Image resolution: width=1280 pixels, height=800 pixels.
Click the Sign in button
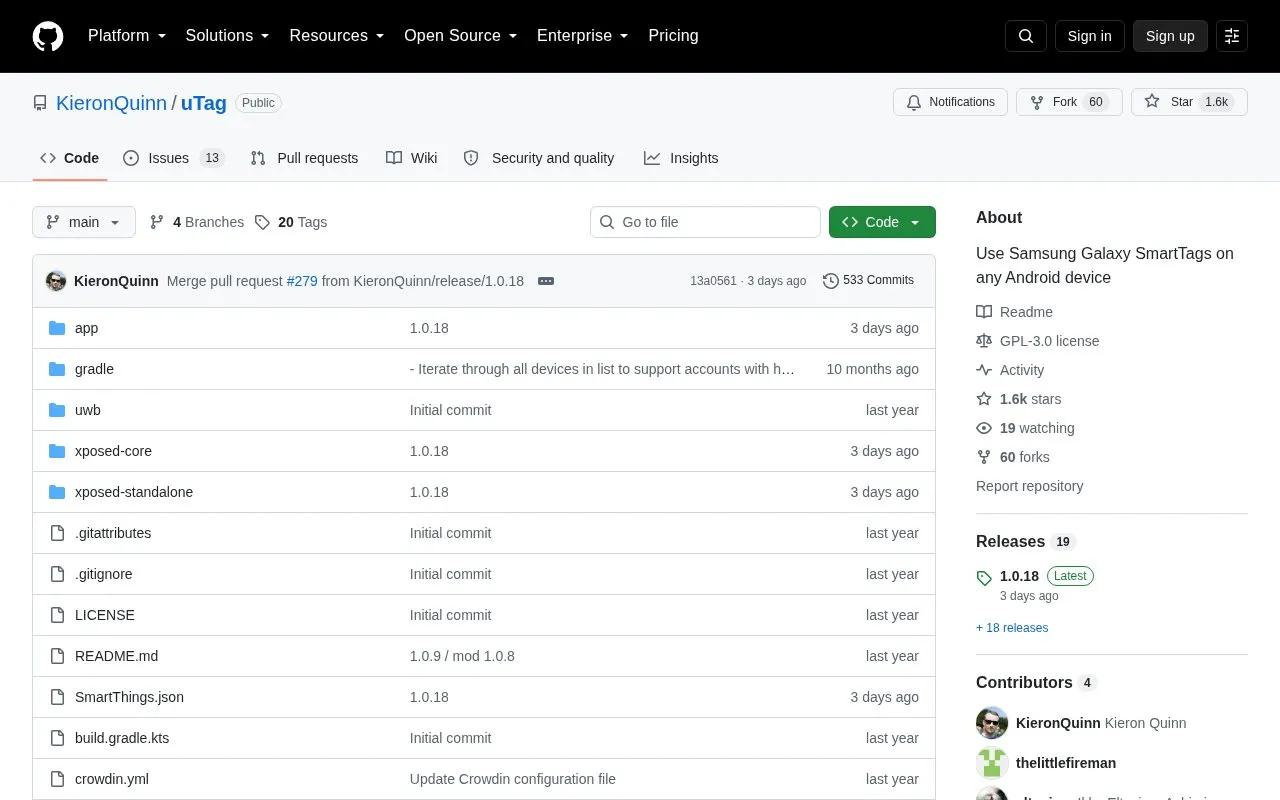(1090, 36)
